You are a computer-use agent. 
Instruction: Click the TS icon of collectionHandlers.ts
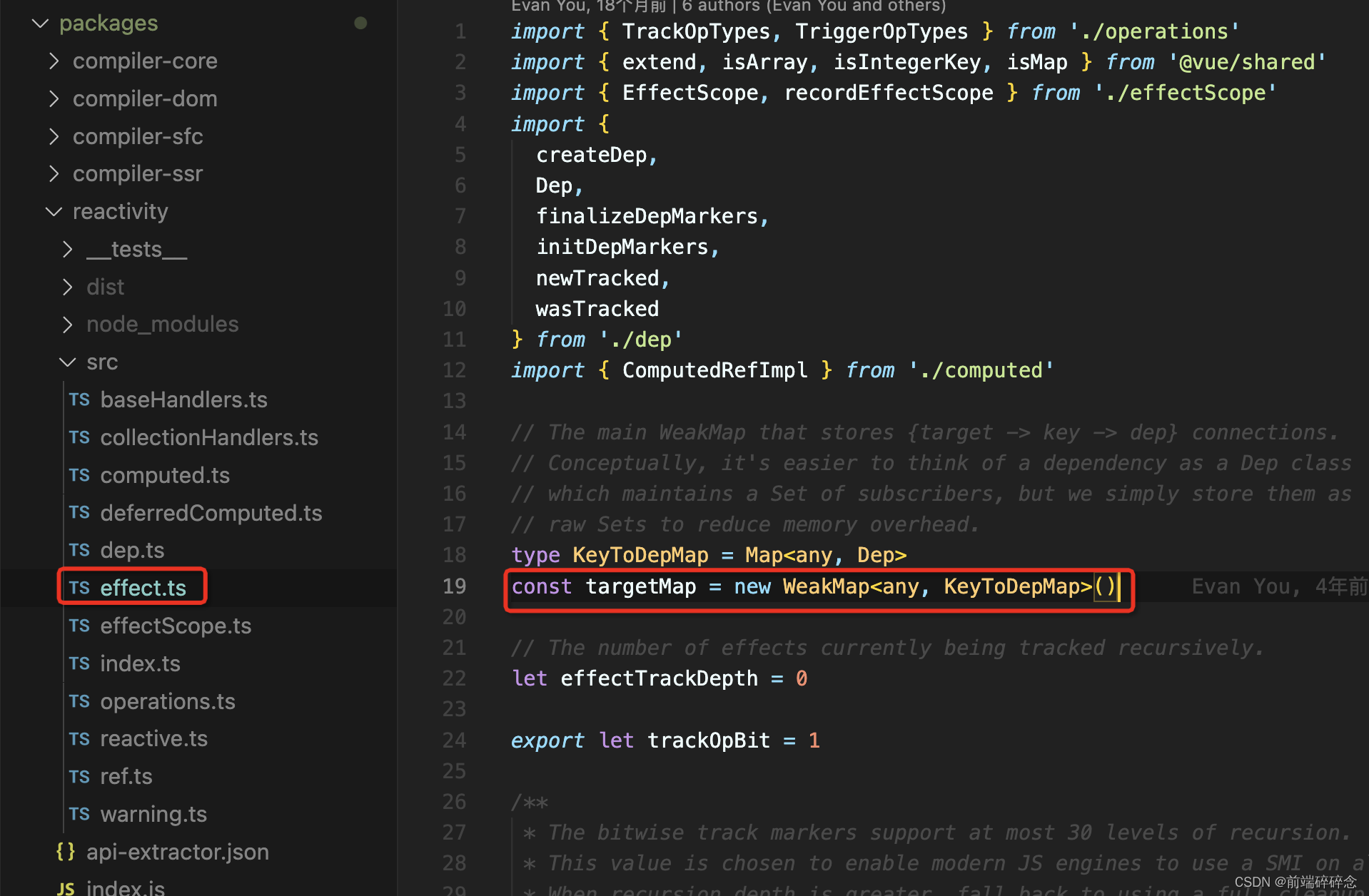pos(79,438)
